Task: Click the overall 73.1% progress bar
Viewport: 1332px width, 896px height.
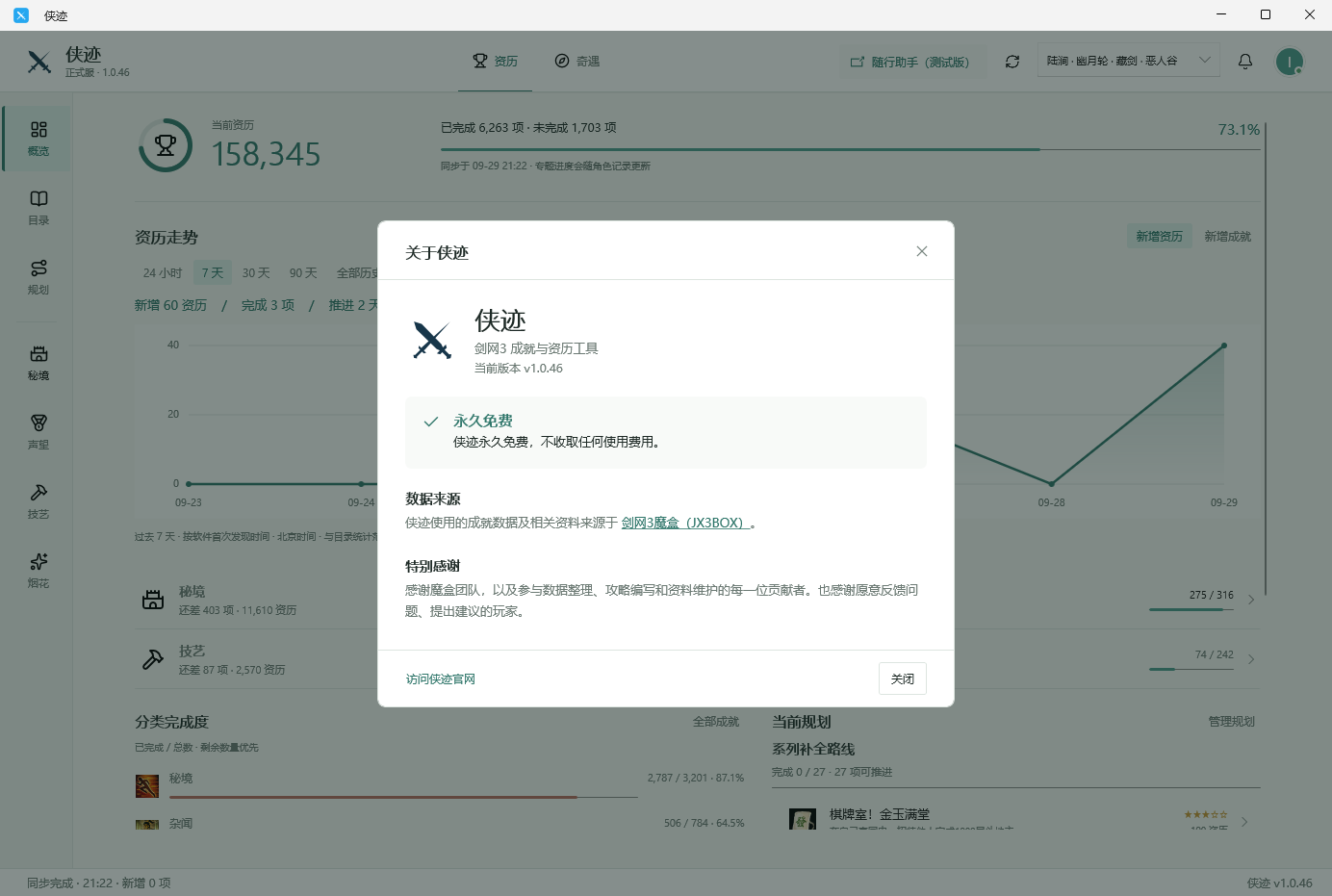Action: 850,149
